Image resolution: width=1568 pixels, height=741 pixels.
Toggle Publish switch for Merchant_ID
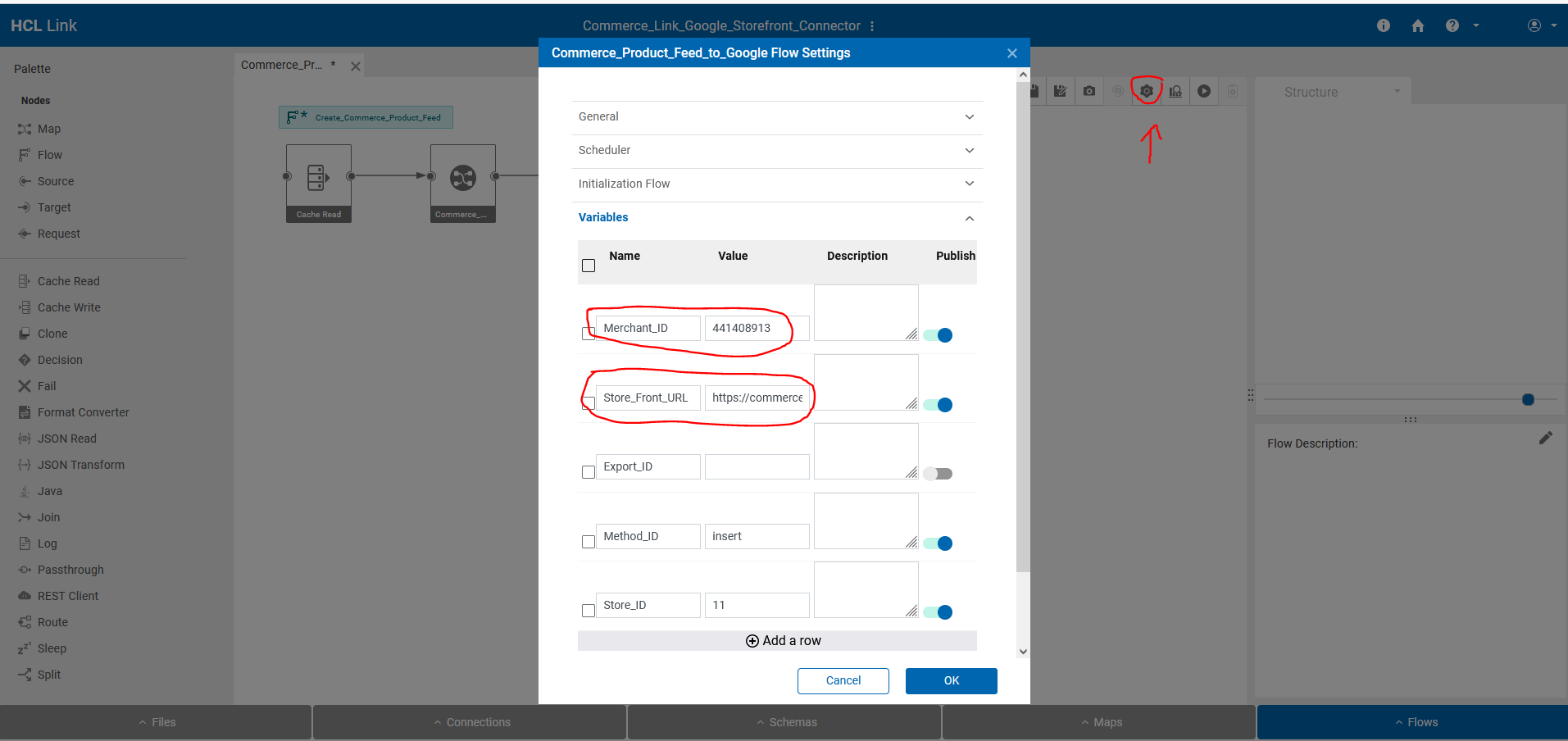[938, 335]
